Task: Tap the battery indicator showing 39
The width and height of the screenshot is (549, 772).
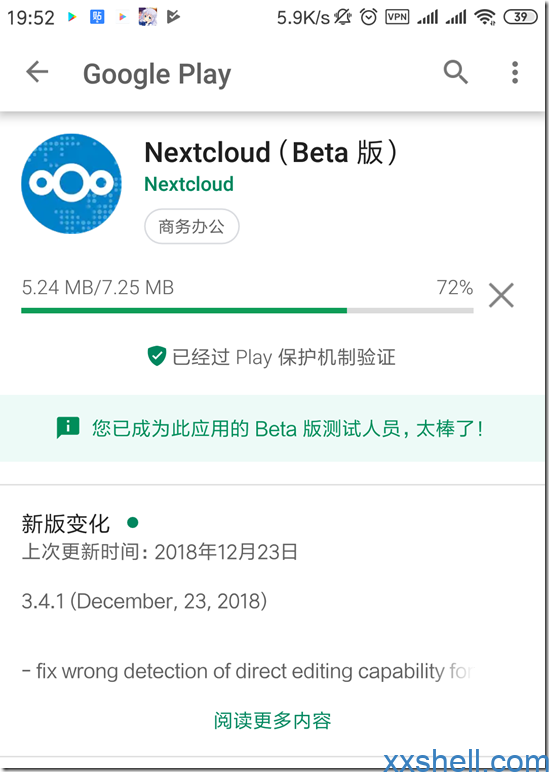Action: click(x=520, y=17)
